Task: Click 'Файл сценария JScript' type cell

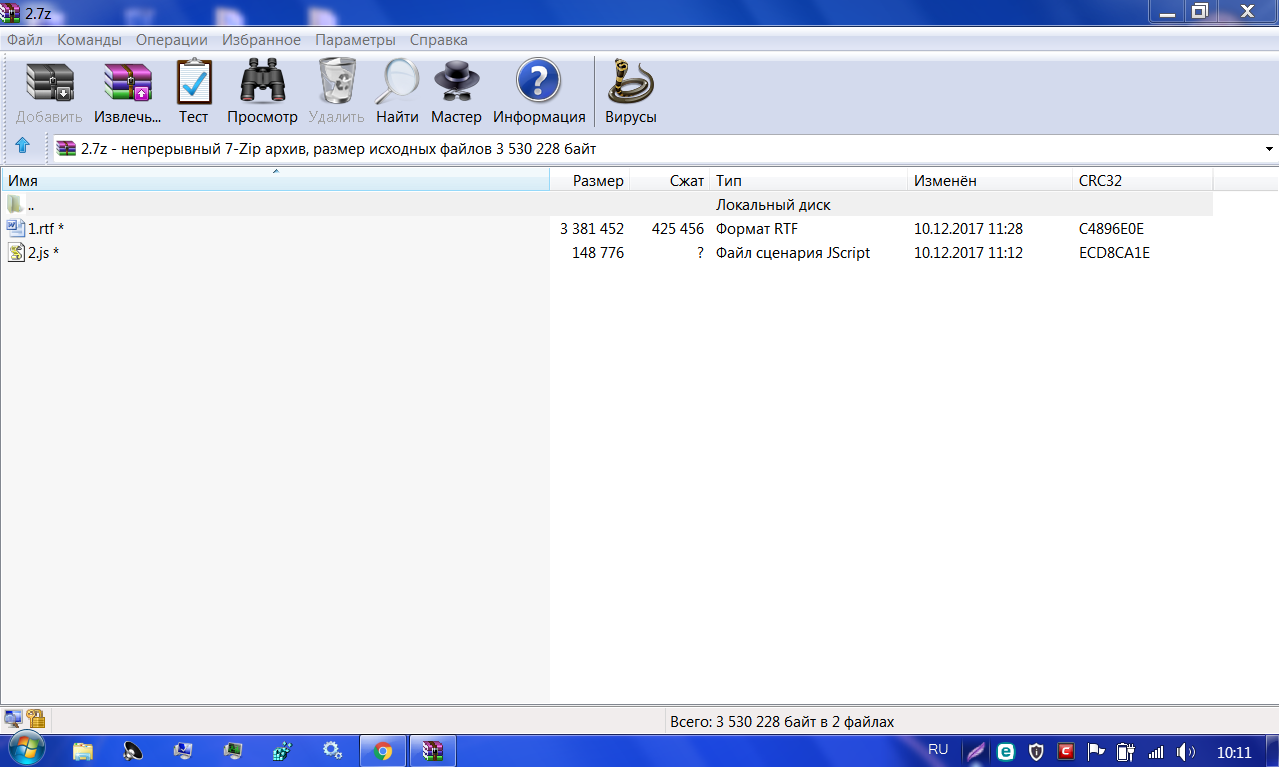Action: pos(793,252)
